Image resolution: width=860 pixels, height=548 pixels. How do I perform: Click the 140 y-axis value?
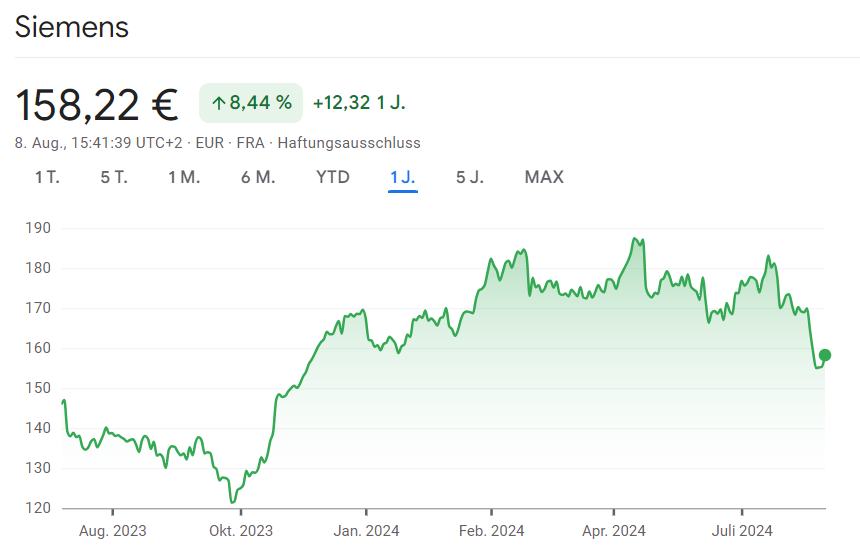point(38,428)
